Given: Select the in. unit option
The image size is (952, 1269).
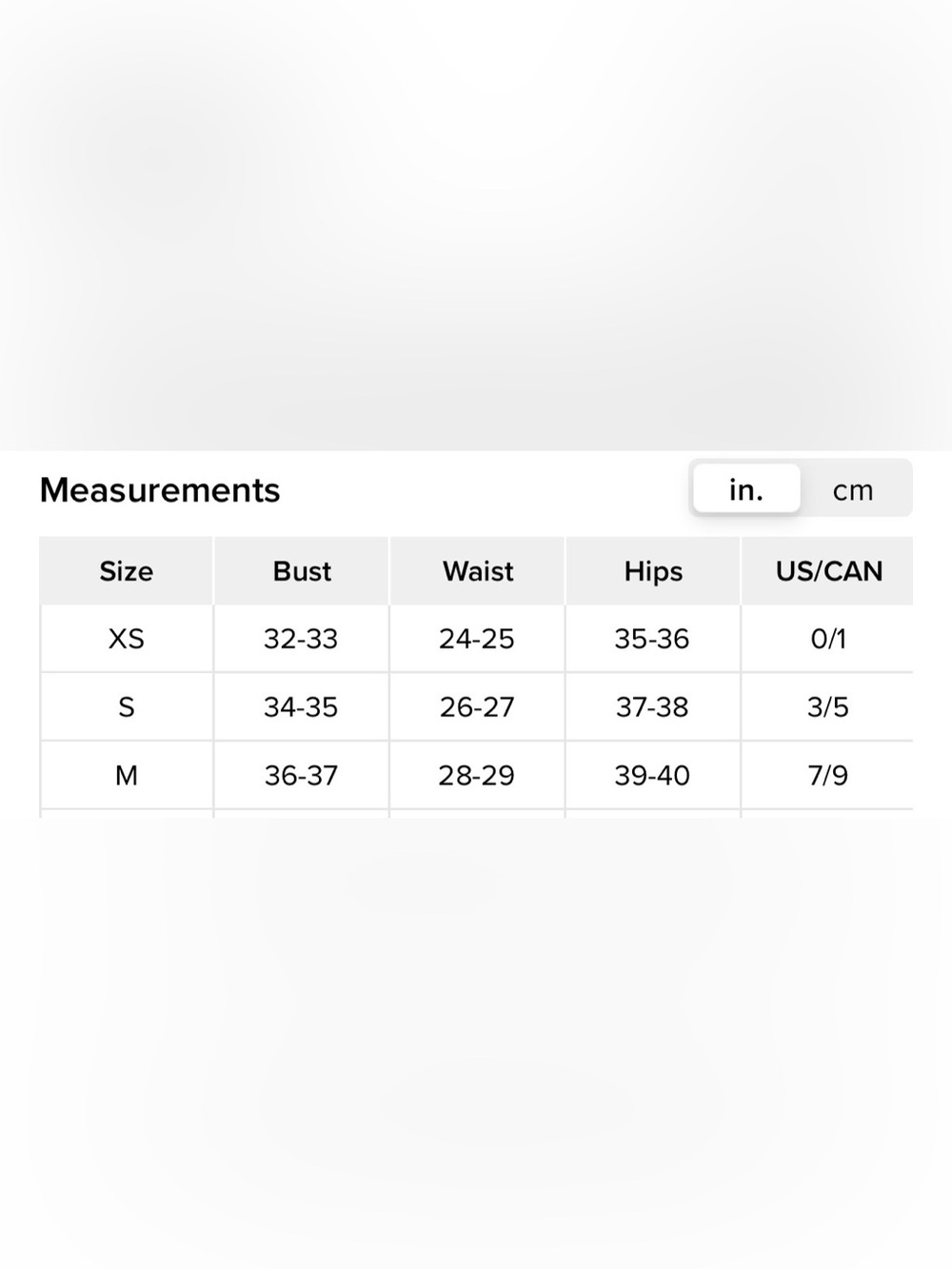Looking at the screenshot, I should click(x=746, y=489).
